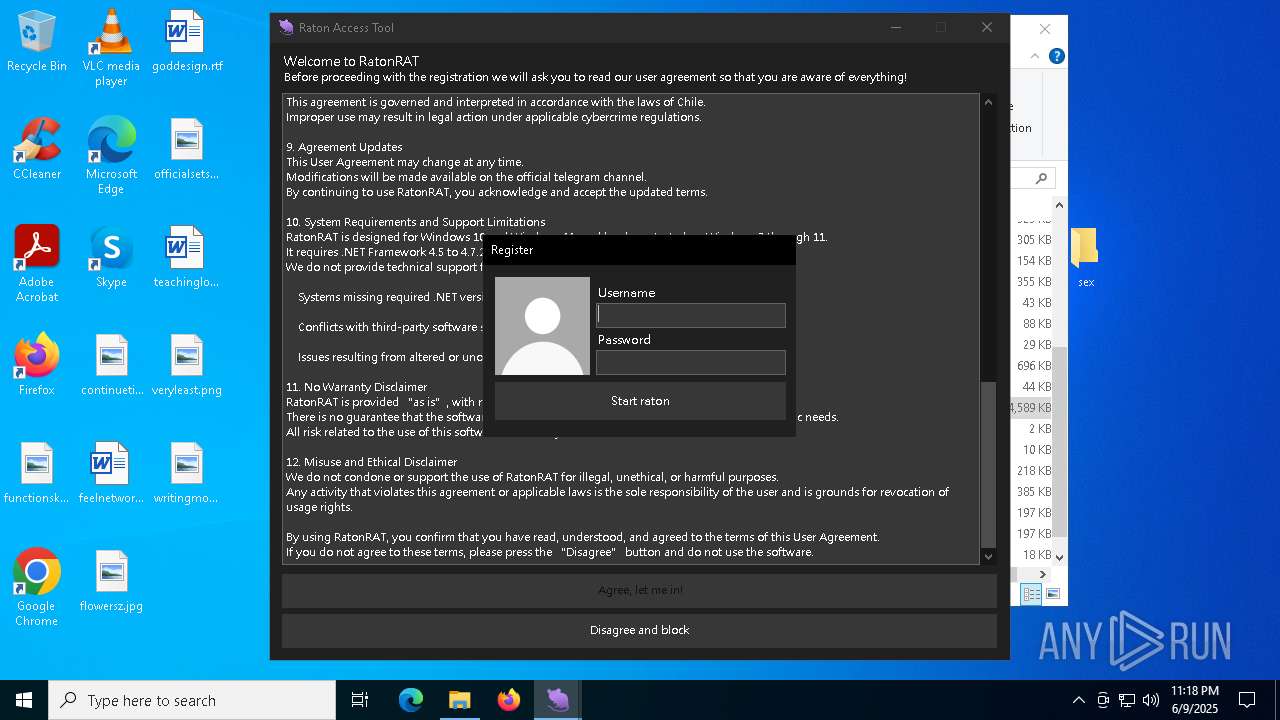Launch Skype from desktop icon
Image resolution: width=1280 pixels, height=720 pixels.
[111, 257]
